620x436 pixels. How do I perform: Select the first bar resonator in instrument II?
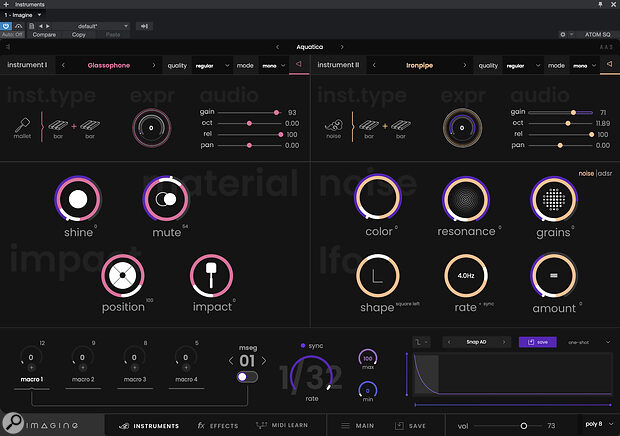369,126
